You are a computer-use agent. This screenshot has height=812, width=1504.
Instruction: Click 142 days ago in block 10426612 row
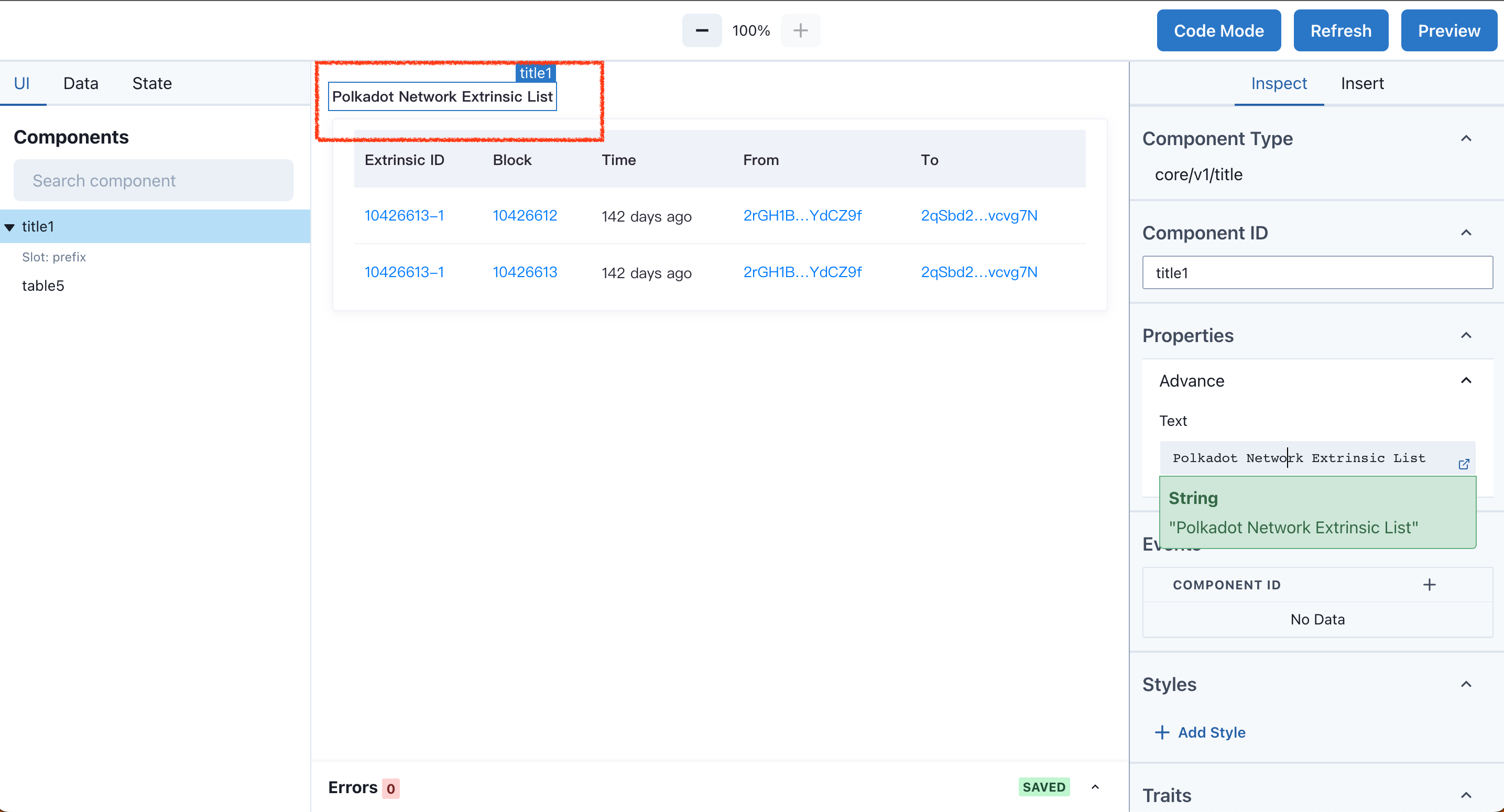tap(646, 216)
